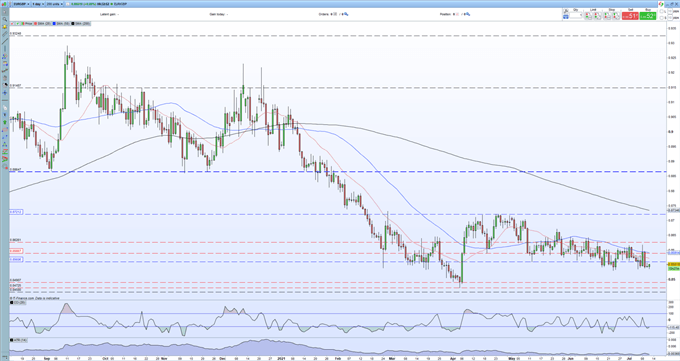Select the alert bell tool
This screenshot has width=680, height=361.
coord(5,26)
